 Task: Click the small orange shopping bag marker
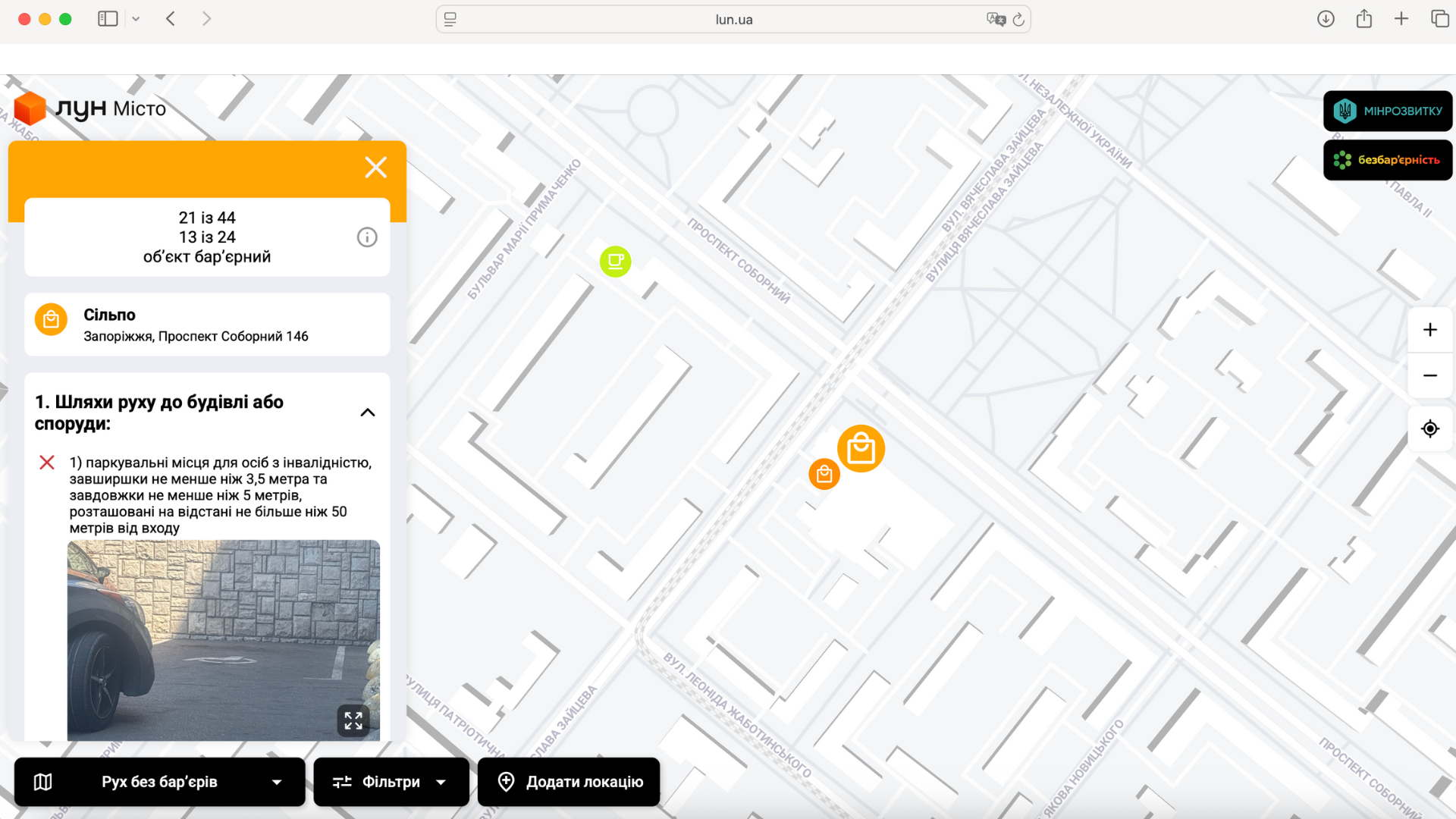click(x=824, y=475)
